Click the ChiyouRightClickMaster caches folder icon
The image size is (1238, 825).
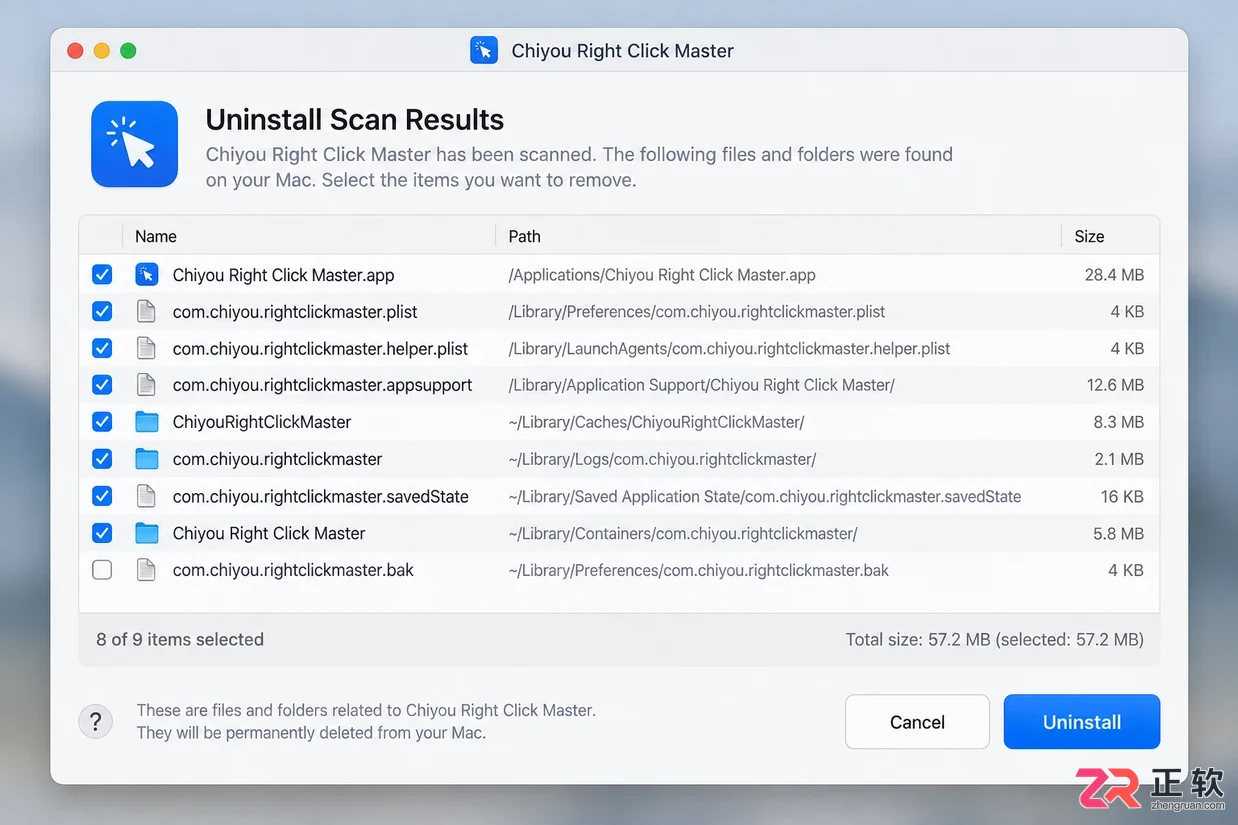pos(147,422)
